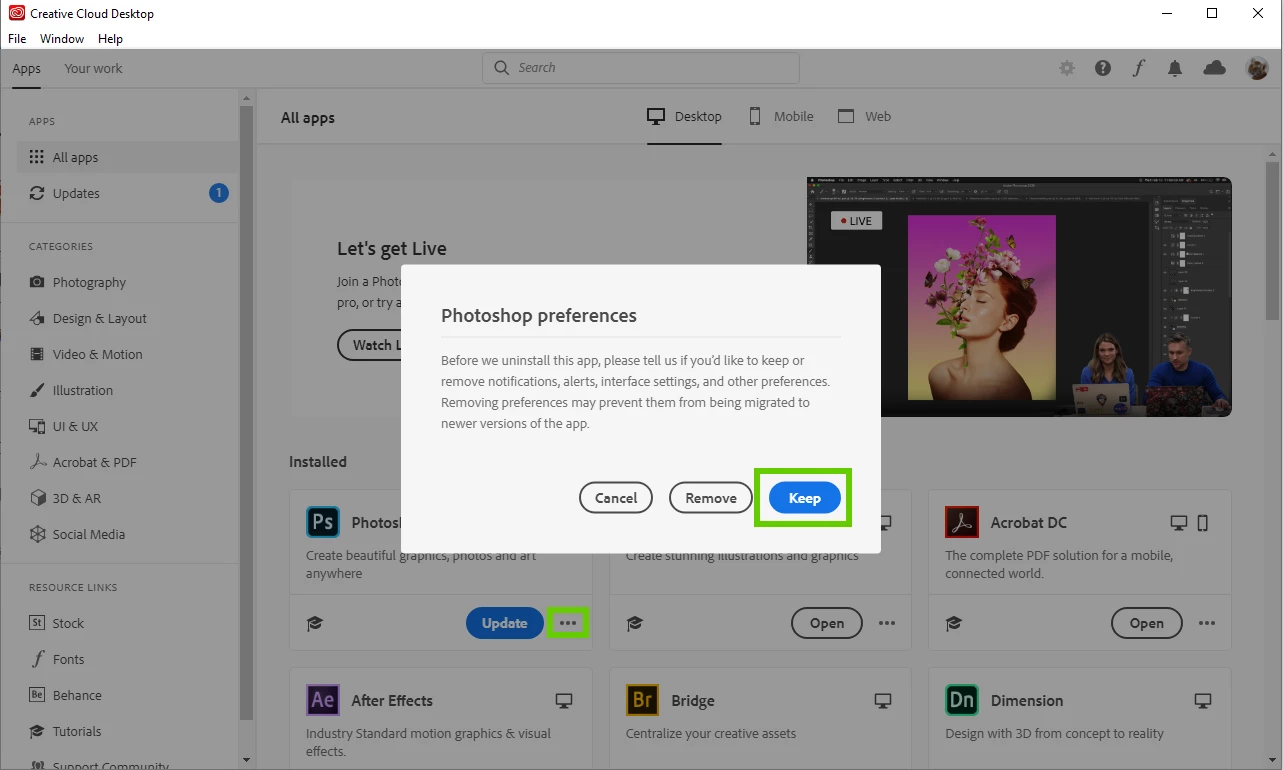This screenshot has width=1283, height=770.
Task: Click the Bridge desktop monitor icon
Action: pos(883,700)
